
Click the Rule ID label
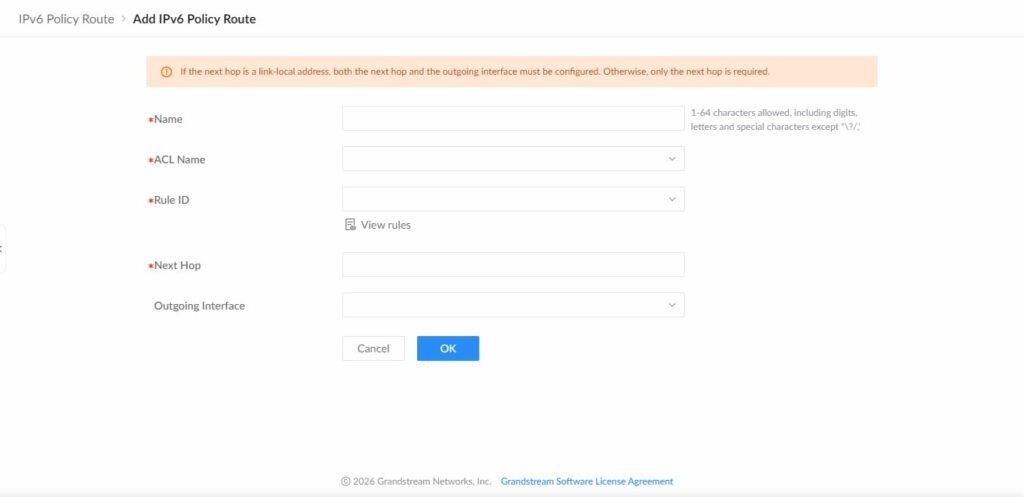click(171, 200)
